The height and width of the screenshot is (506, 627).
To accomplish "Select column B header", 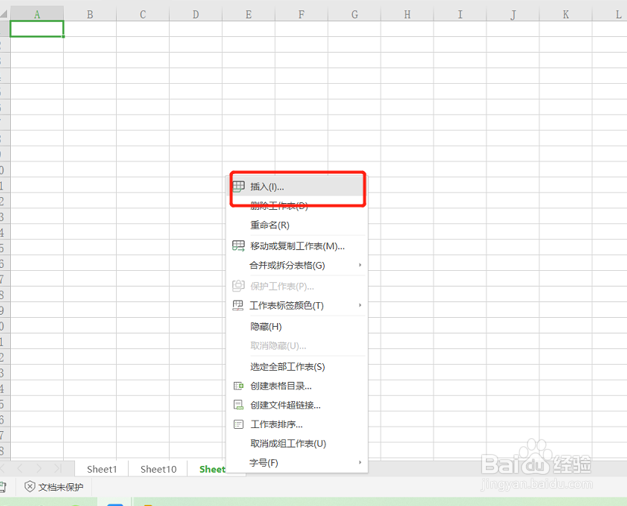I will pos(90,14).
